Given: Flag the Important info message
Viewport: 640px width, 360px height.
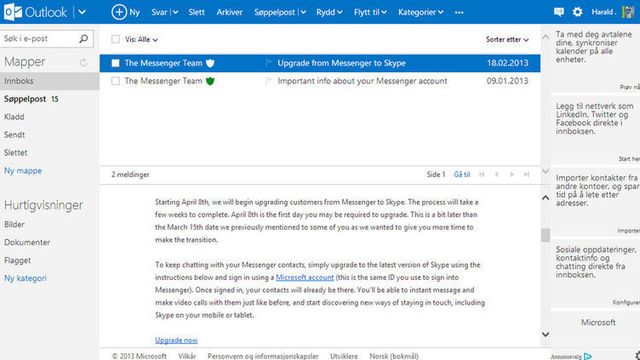Looking at the screenshot, I should [269, 81].
